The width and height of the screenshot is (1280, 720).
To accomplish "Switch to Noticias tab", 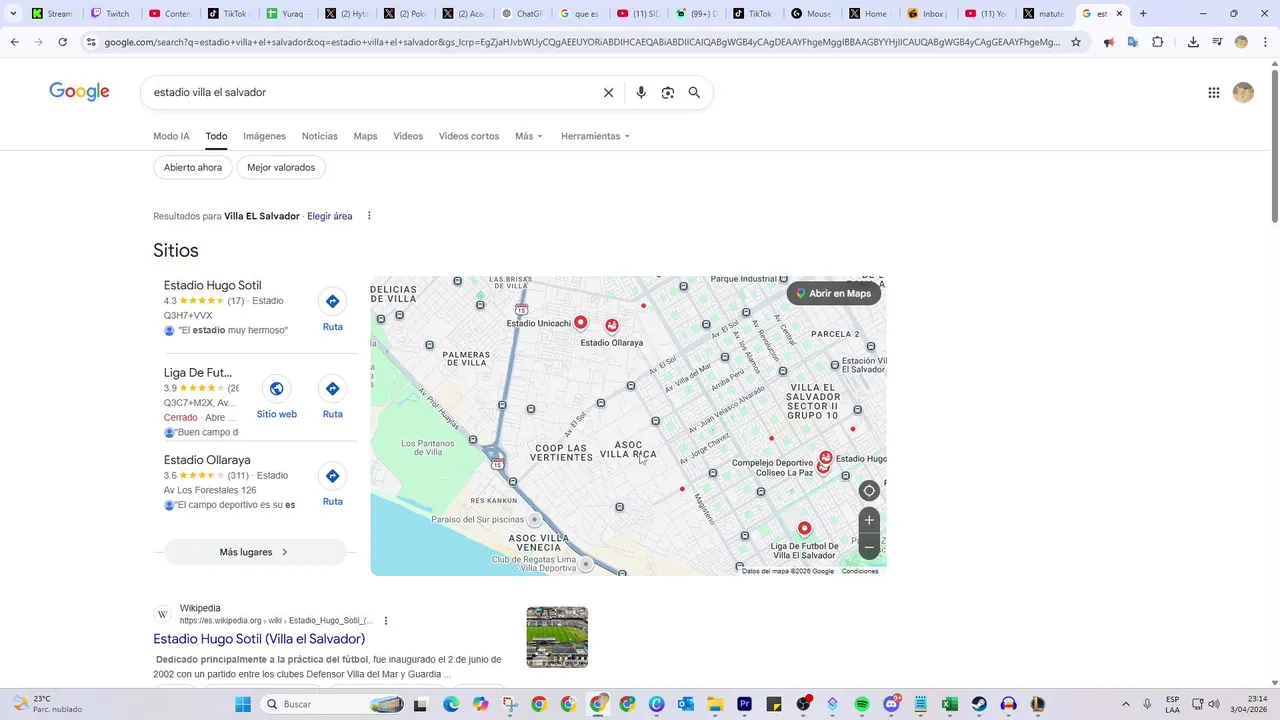I will 320,136.
